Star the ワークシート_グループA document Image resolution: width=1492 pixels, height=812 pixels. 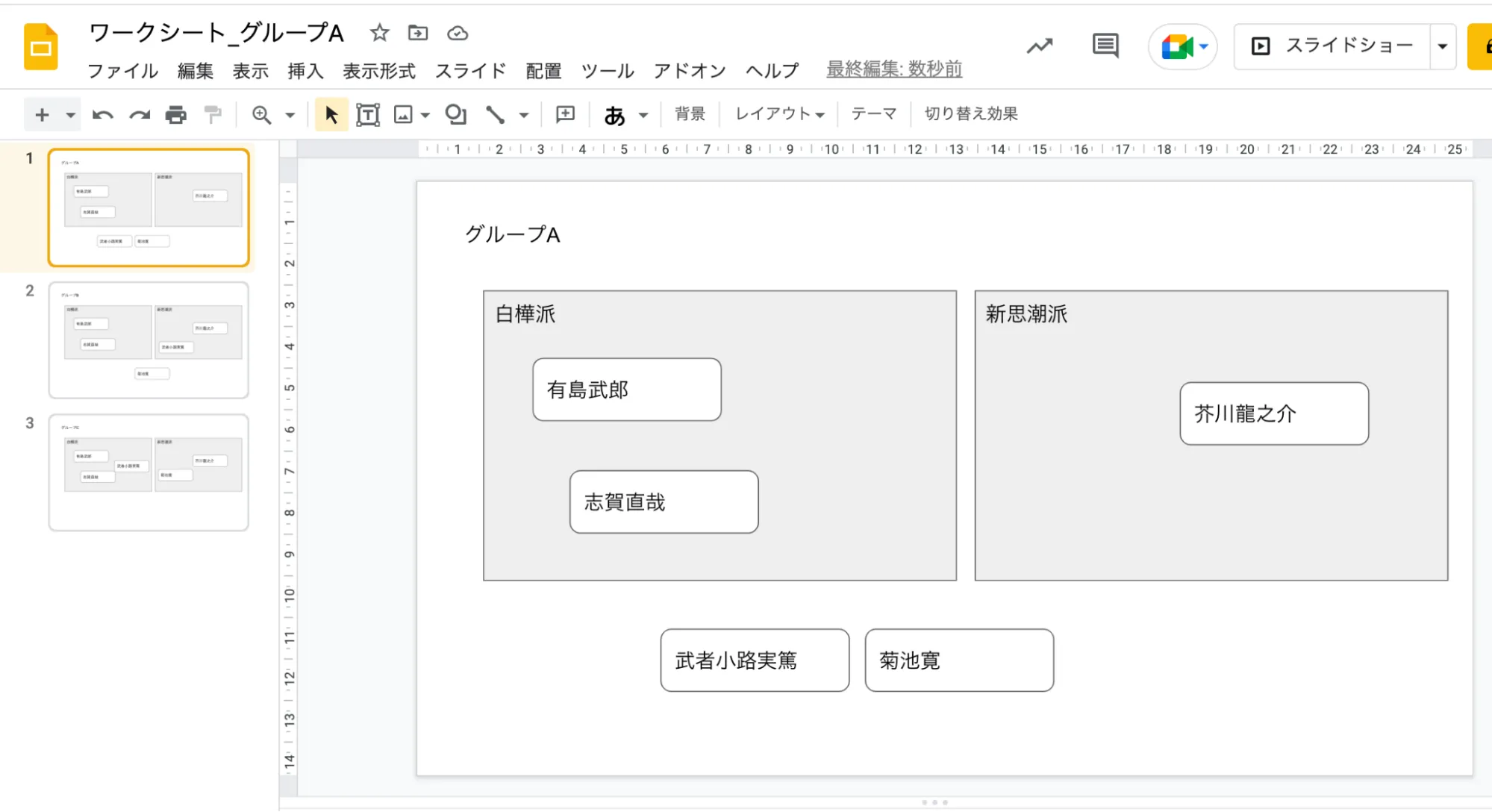point(379,33)
